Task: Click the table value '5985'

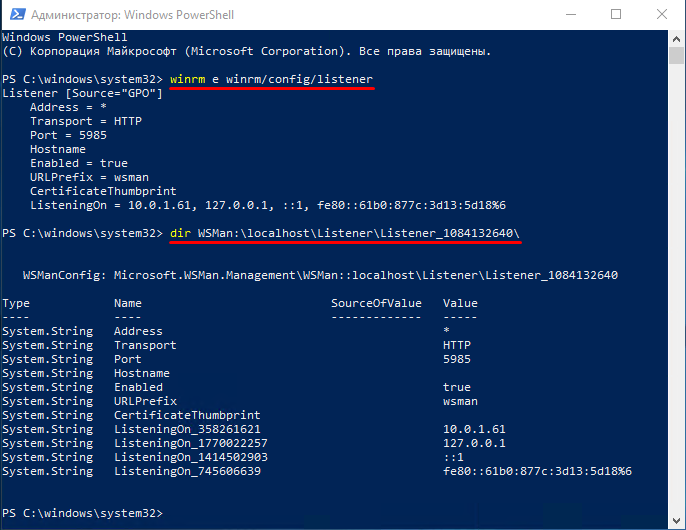Action: [x=457, y=359]
